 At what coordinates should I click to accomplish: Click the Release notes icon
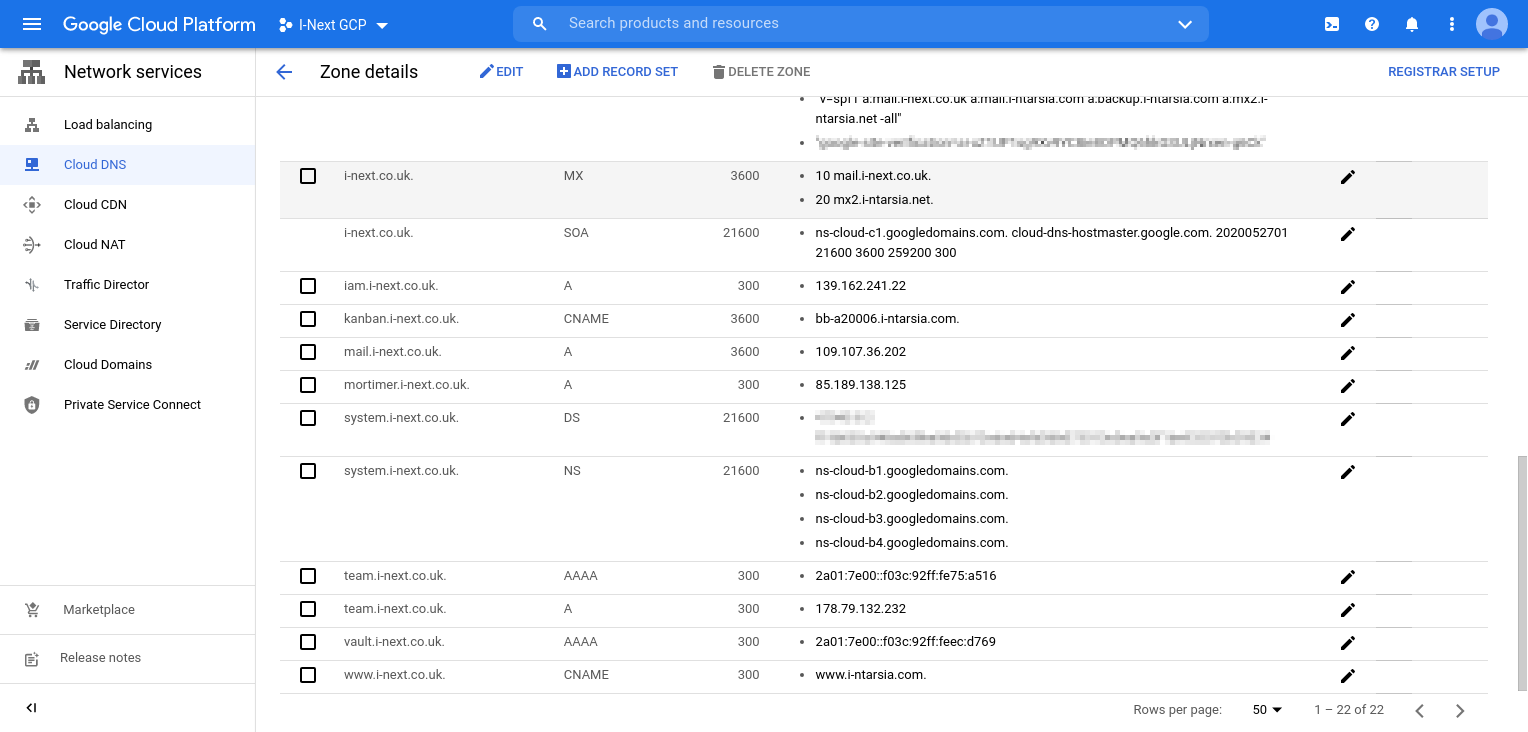(32, 658)
